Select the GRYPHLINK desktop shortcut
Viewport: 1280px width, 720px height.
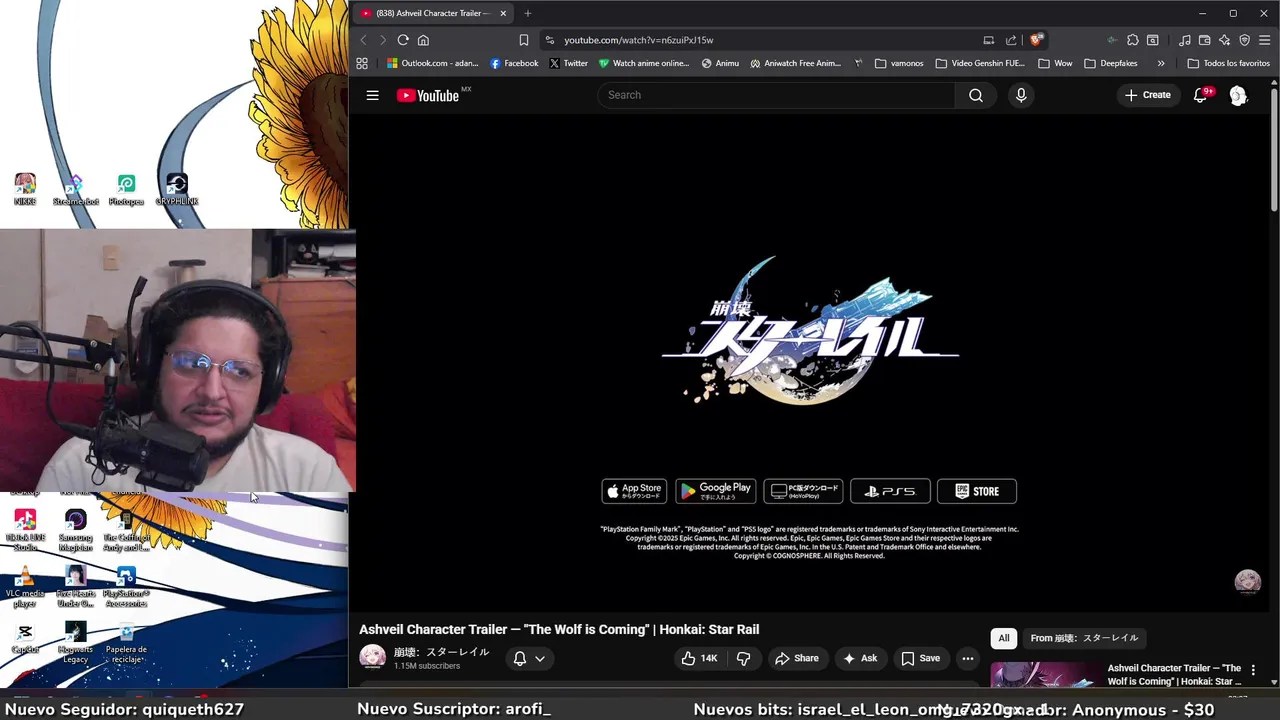[177, 189]
